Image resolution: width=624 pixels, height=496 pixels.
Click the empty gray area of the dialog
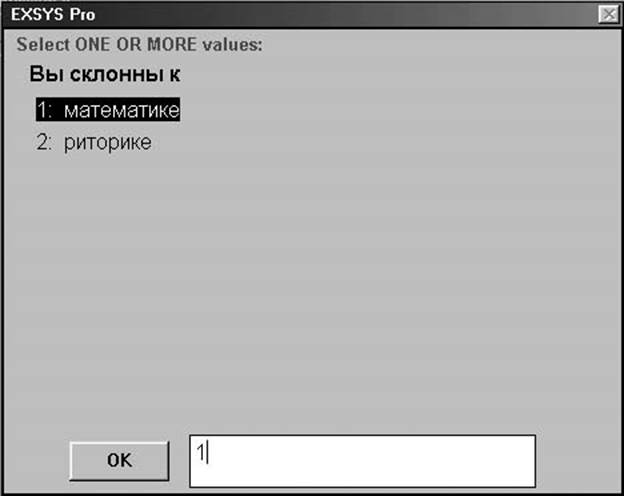358,279
